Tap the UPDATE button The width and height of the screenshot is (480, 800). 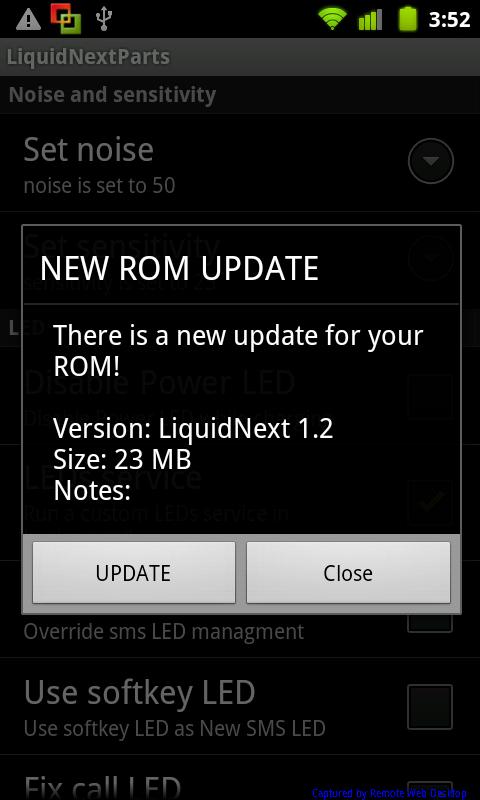coord(134,573)
